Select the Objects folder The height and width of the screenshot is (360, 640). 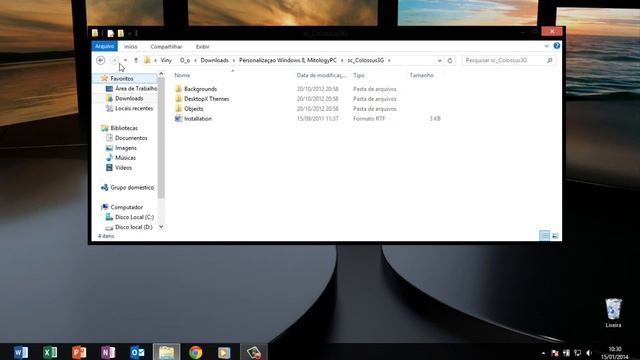pos(193,109)
